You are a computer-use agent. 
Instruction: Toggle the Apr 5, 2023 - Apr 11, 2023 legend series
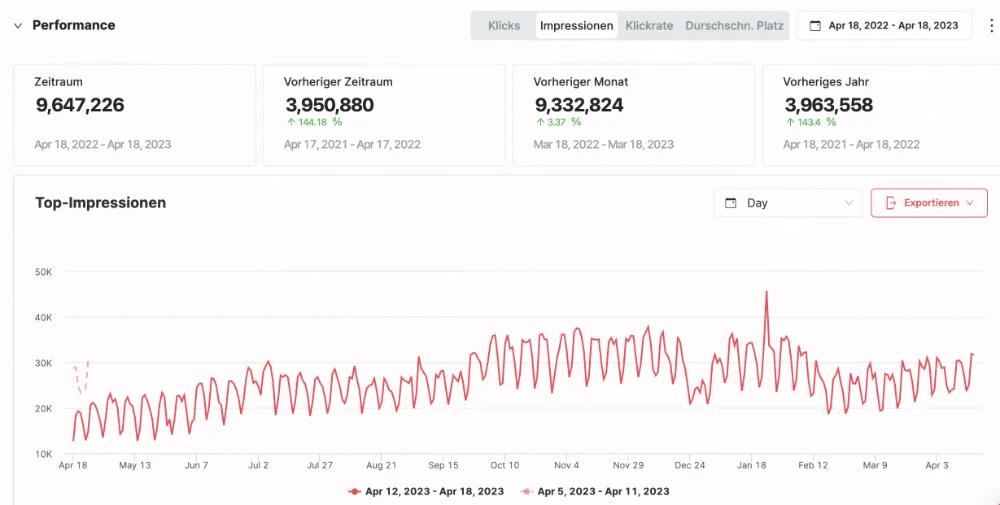click(x=595, y=491)
